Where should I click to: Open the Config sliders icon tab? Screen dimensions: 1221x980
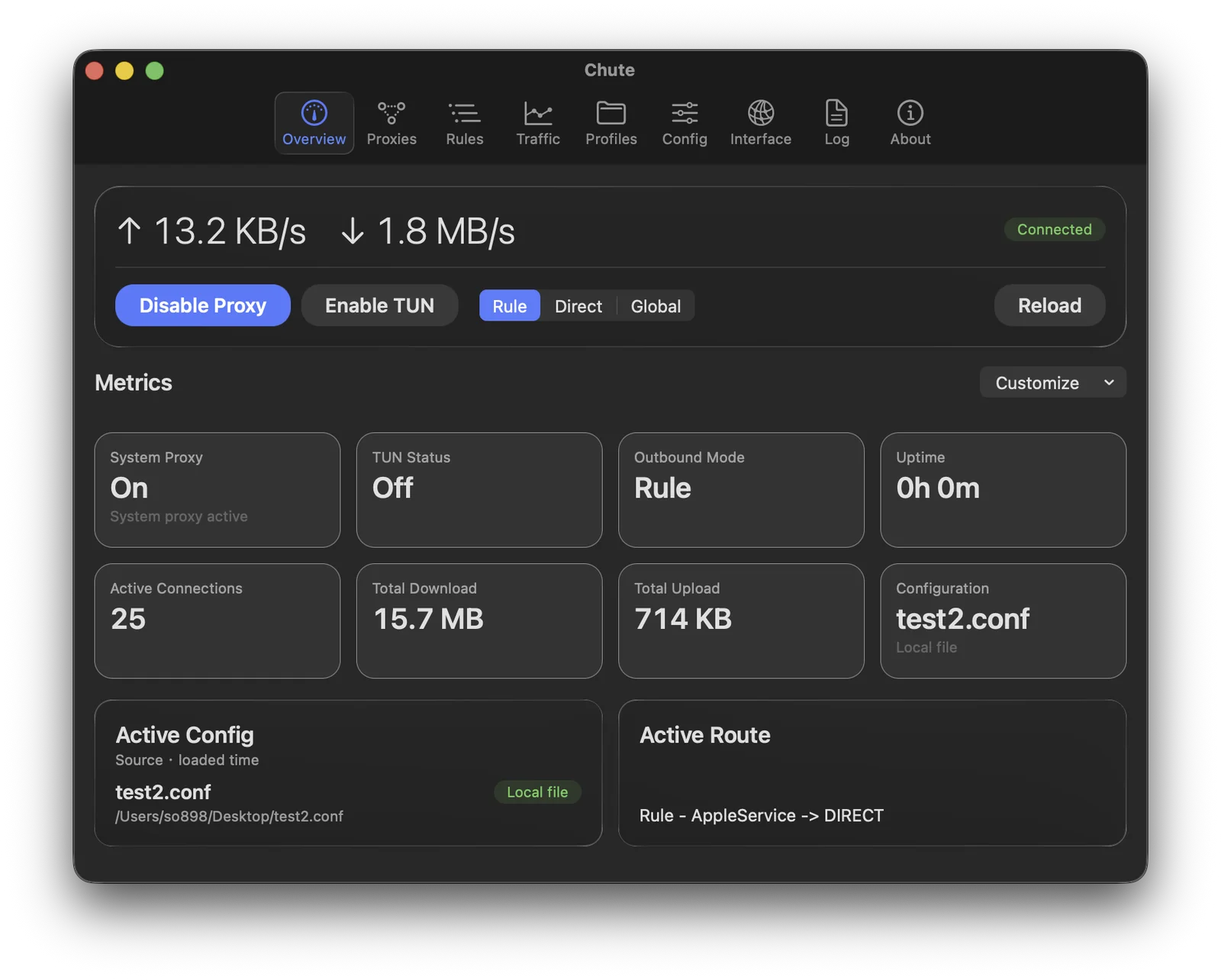(685, 123)
